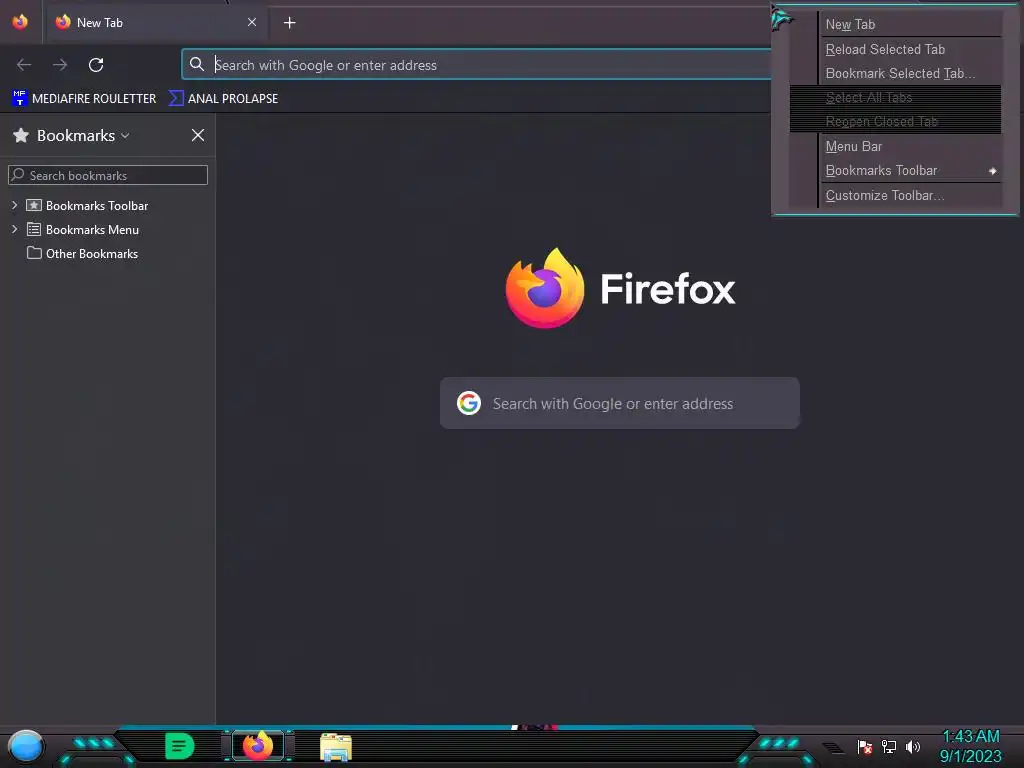Click the network tray icon

[889, 746]
